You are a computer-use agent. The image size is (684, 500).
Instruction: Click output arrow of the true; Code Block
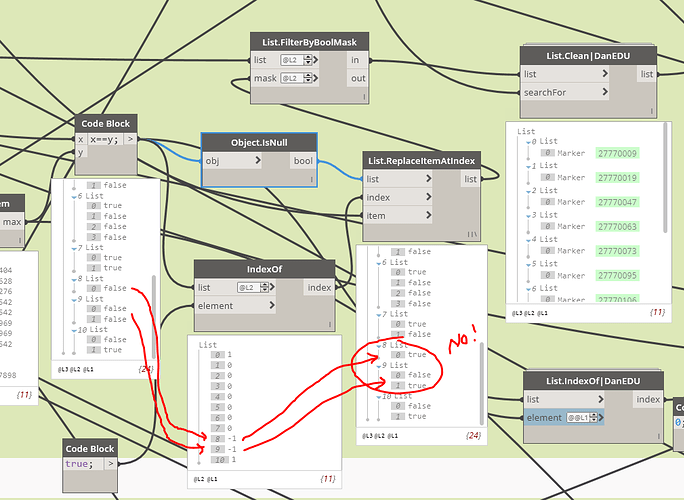(x=111, y=464)
